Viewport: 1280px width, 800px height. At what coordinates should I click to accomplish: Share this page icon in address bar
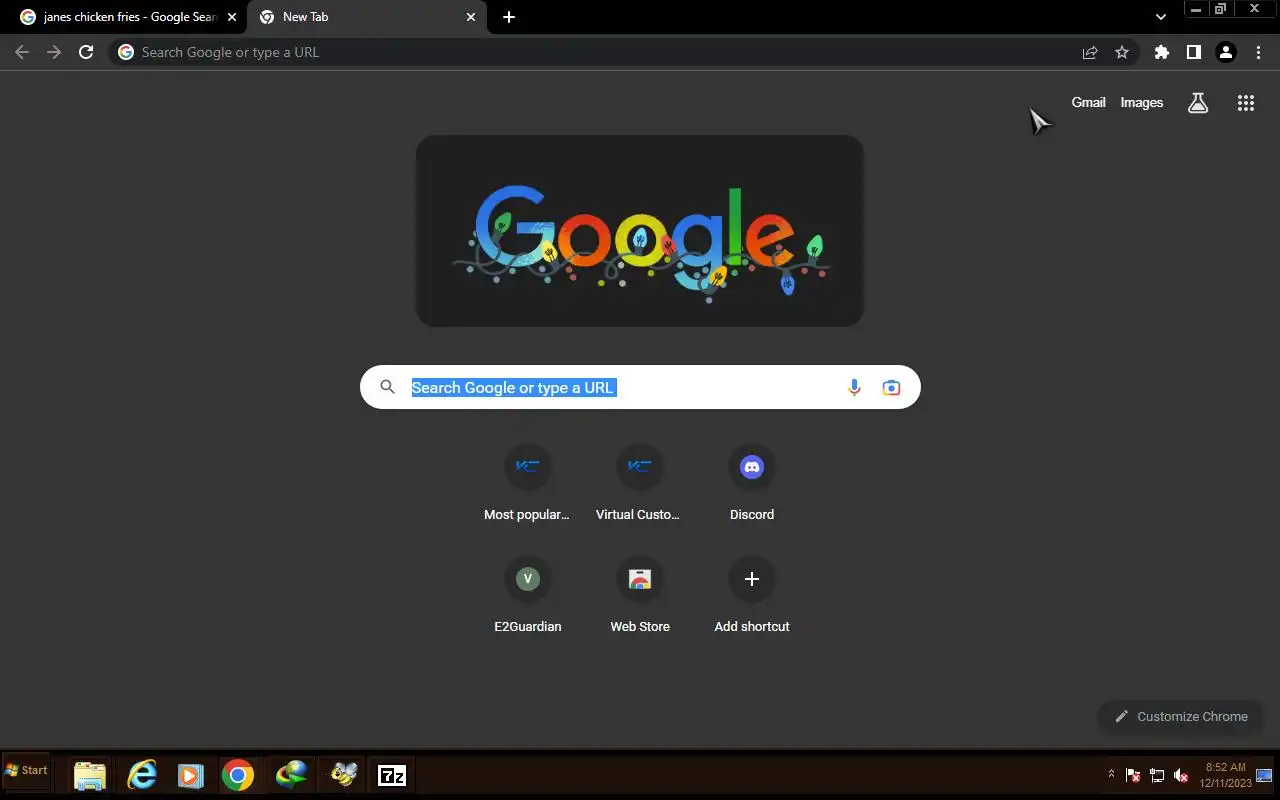1090,52
